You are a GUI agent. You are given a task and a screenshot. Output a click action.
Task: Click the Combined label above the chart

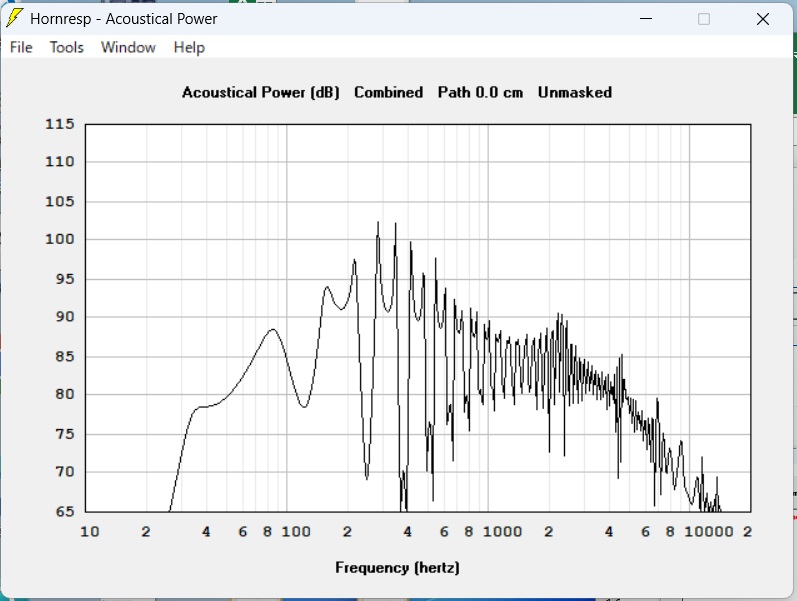coord(388,92)
